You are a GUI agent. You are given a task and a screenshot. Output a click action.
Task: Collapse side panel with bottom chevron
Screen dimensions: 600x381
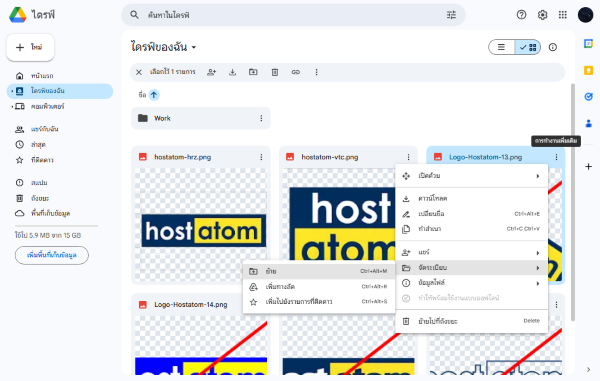[x=589, y=370]
